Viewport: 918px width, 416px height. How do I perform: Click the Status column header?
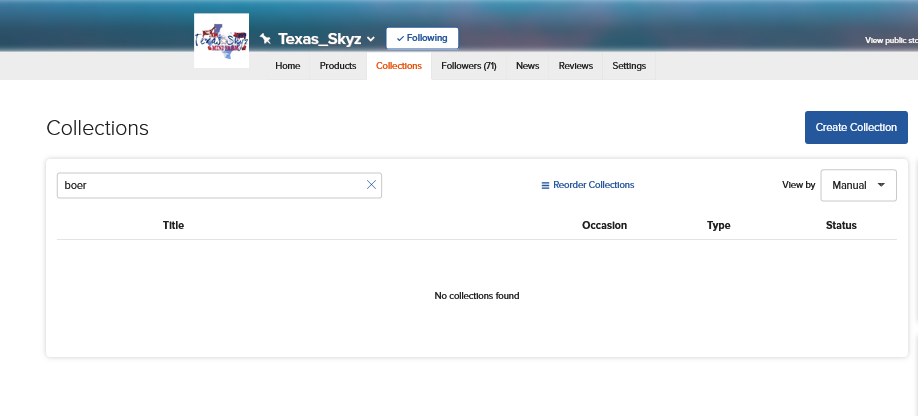pyautogui.click(x=841, y=225)
